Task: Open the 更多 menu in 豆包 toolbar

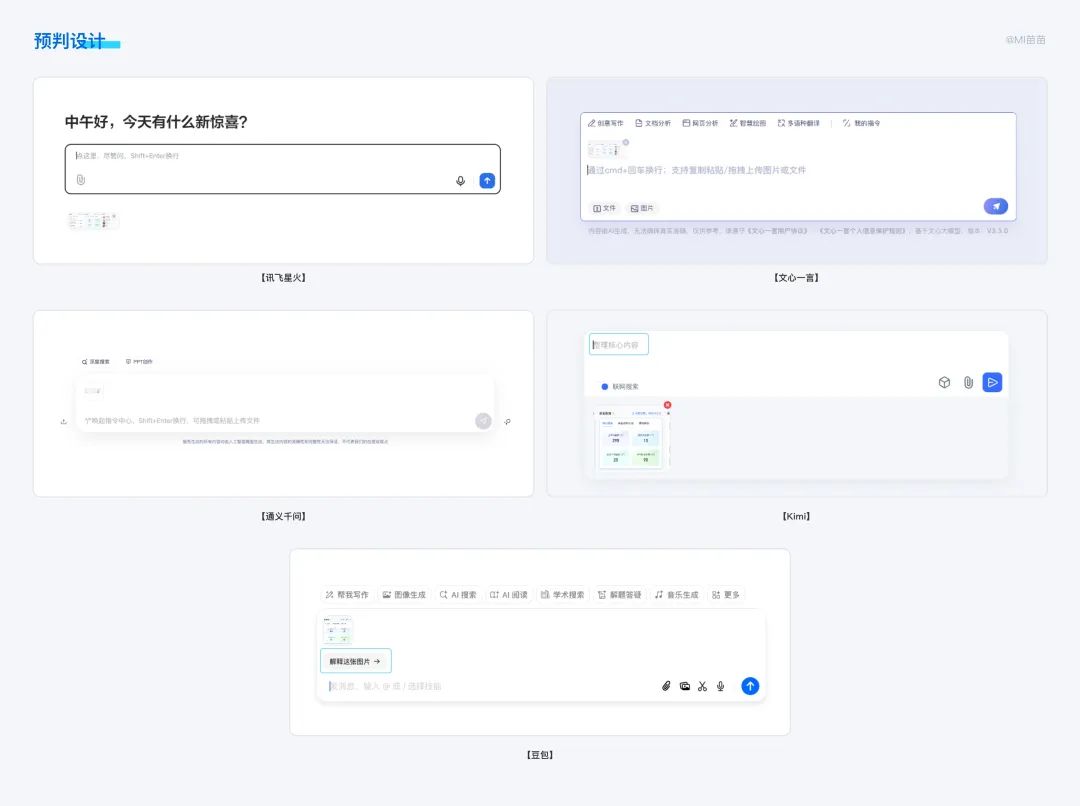Action: click(x=726, y=595)
